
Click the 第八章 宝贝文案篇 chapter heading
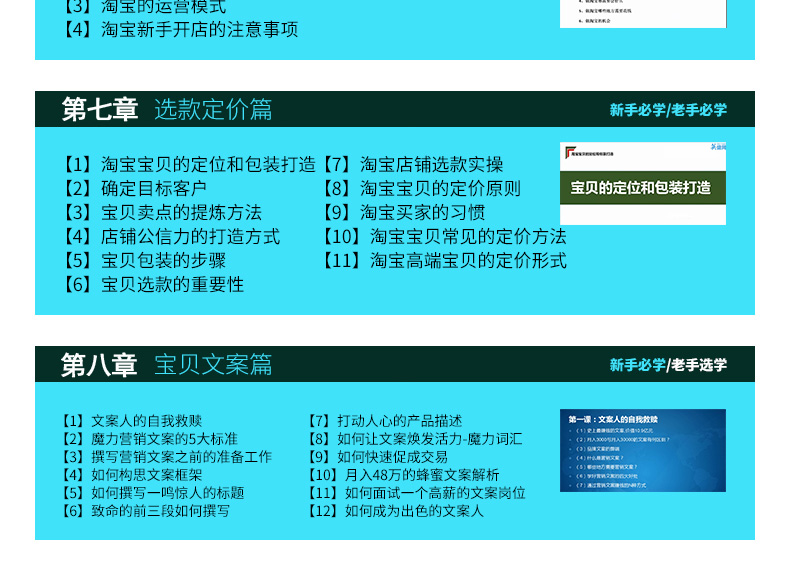point(167,364)
